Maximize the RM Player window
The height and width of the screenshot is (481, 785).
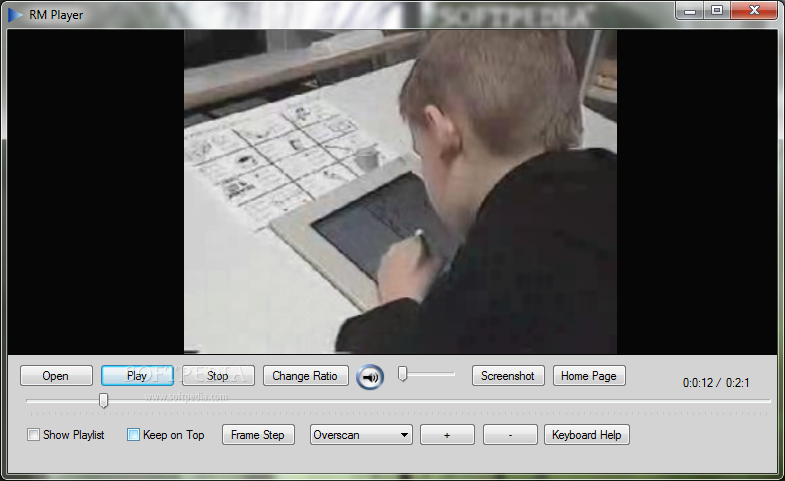coord(717,11)
